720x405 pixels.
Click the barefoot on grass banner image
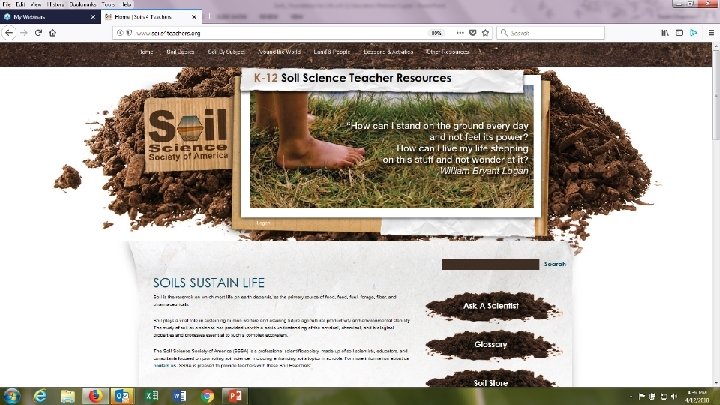392,149
